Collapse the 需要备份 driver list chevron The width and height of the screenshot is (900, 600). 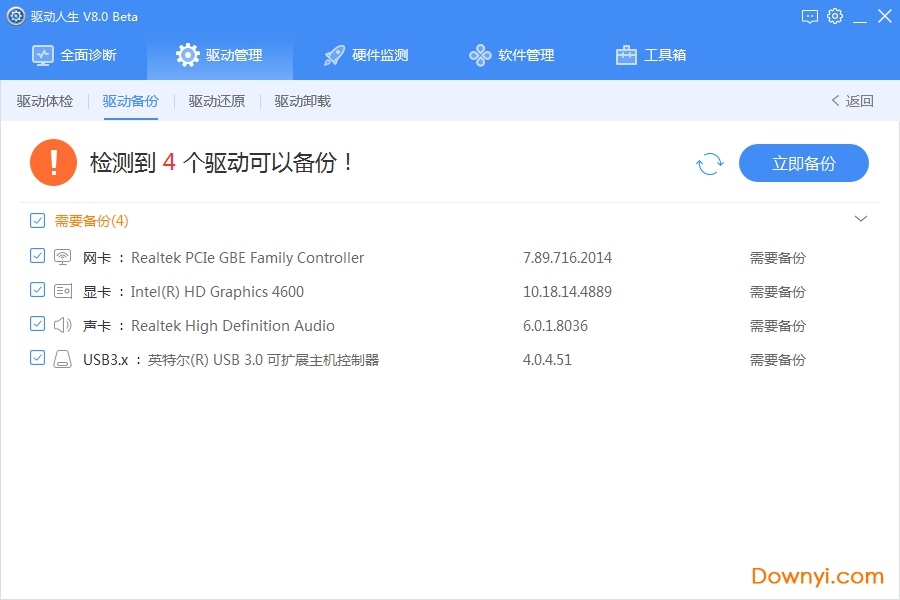[861, 218]
